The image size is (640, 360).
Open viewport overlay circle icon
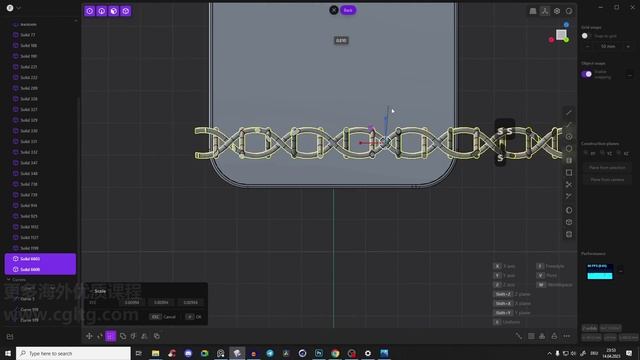point(569,11)
